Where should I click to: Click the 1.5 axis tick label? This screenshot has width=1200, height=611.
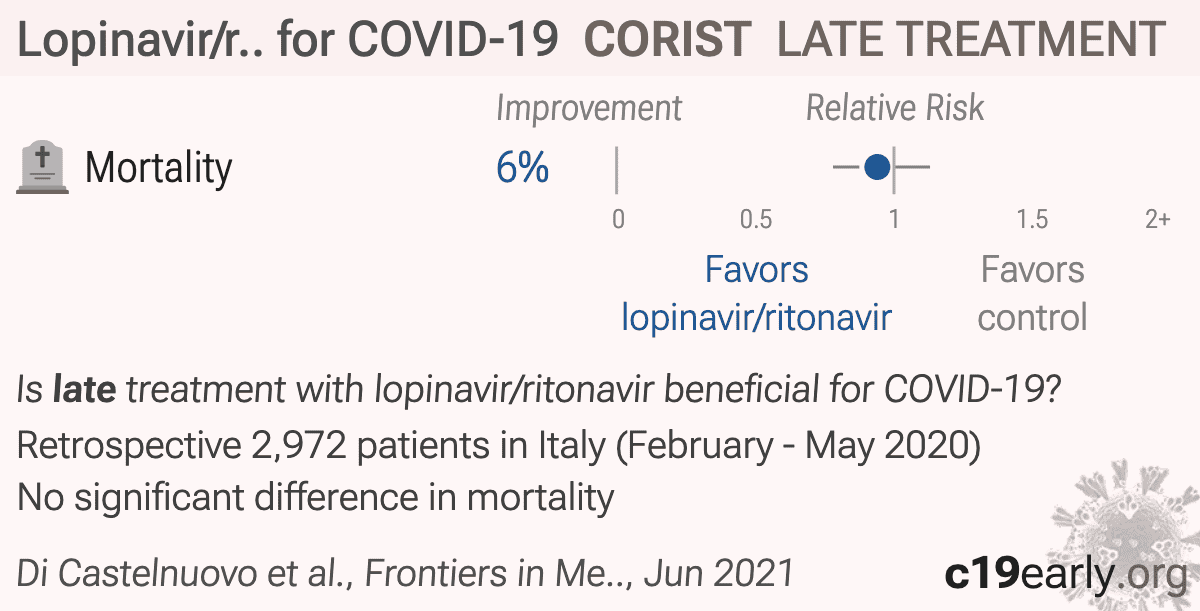(x=1032, y=219)
